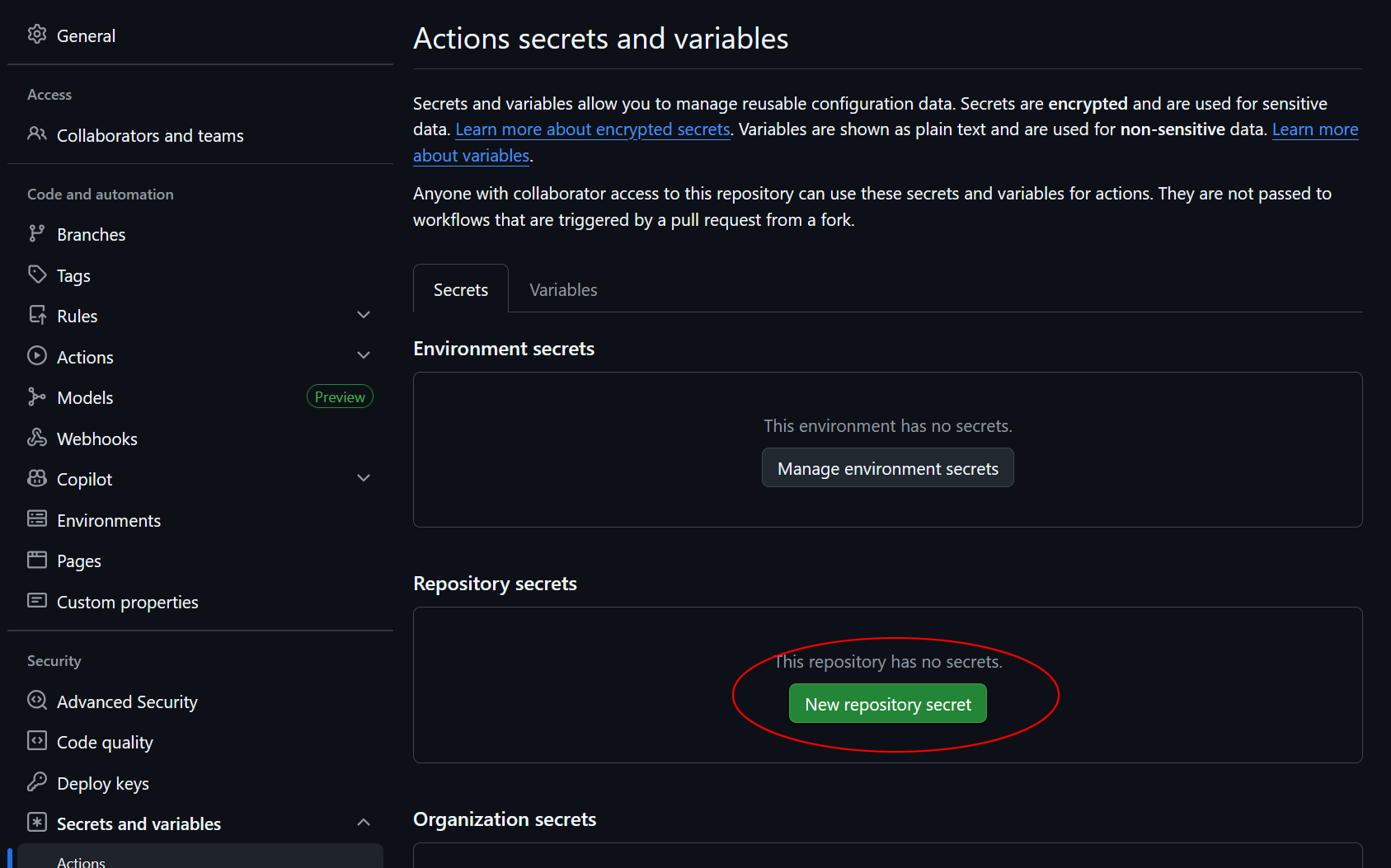The height and width of the screenshot is (868, 1391).
Task: Click the Deploy keys icon
Action: point(37,781)
